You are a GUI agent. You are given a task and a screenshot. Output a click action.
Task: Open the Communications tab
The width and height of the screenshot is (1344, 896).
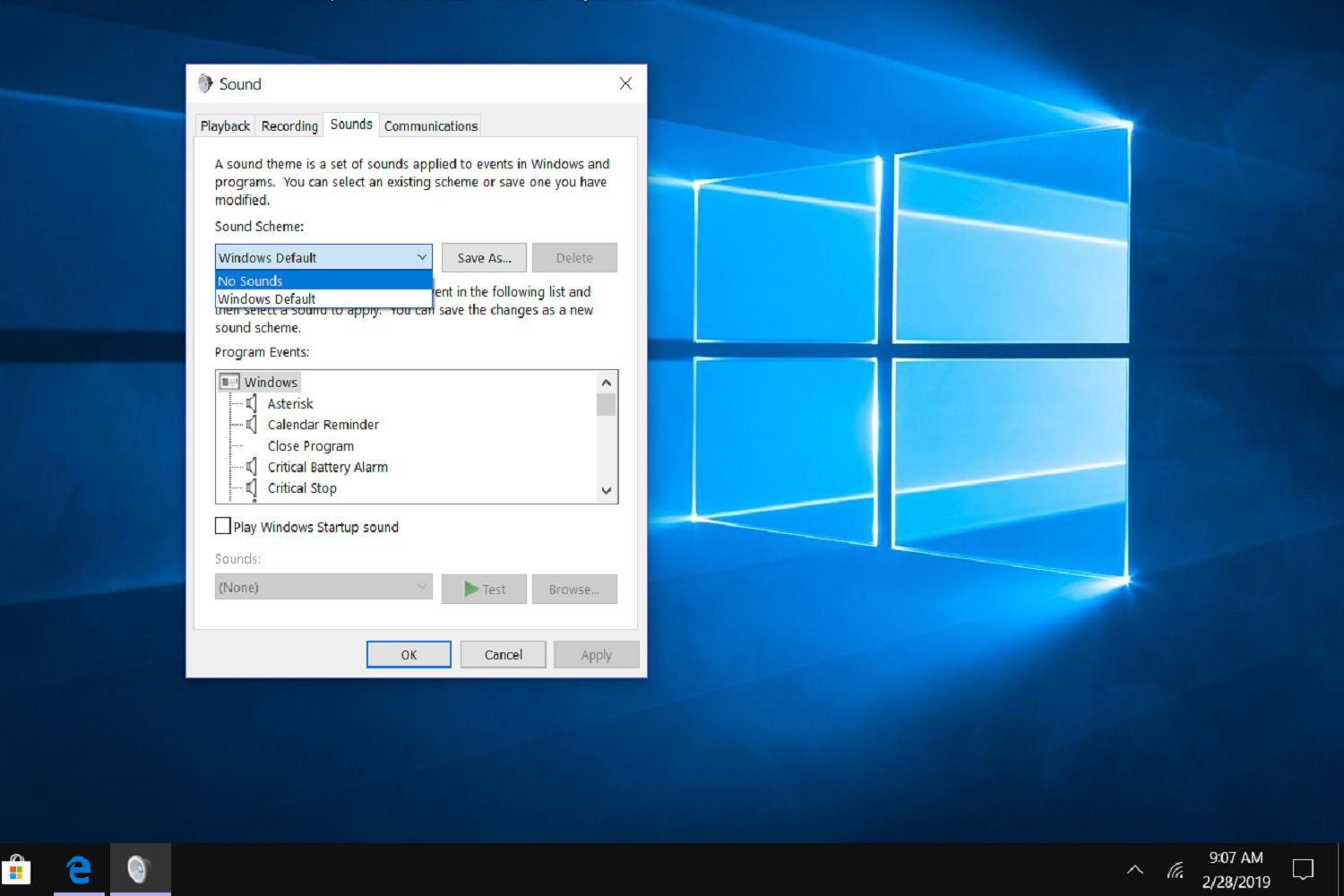click(431, 126)
